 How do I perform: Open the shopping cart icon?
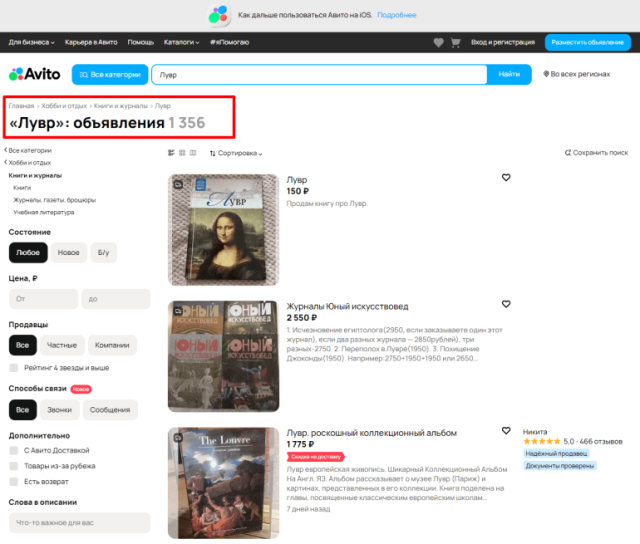point(456,42)
